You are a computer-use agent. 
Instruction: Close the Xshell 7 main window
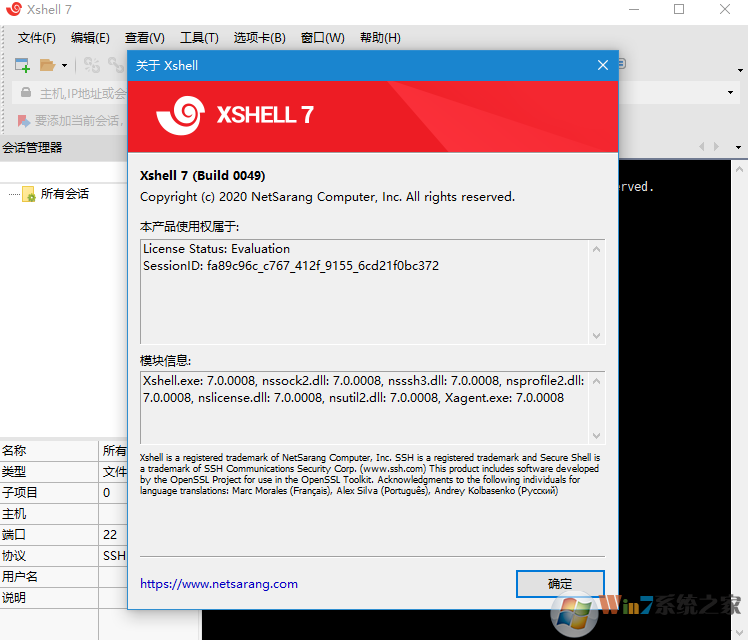(725, 10)
